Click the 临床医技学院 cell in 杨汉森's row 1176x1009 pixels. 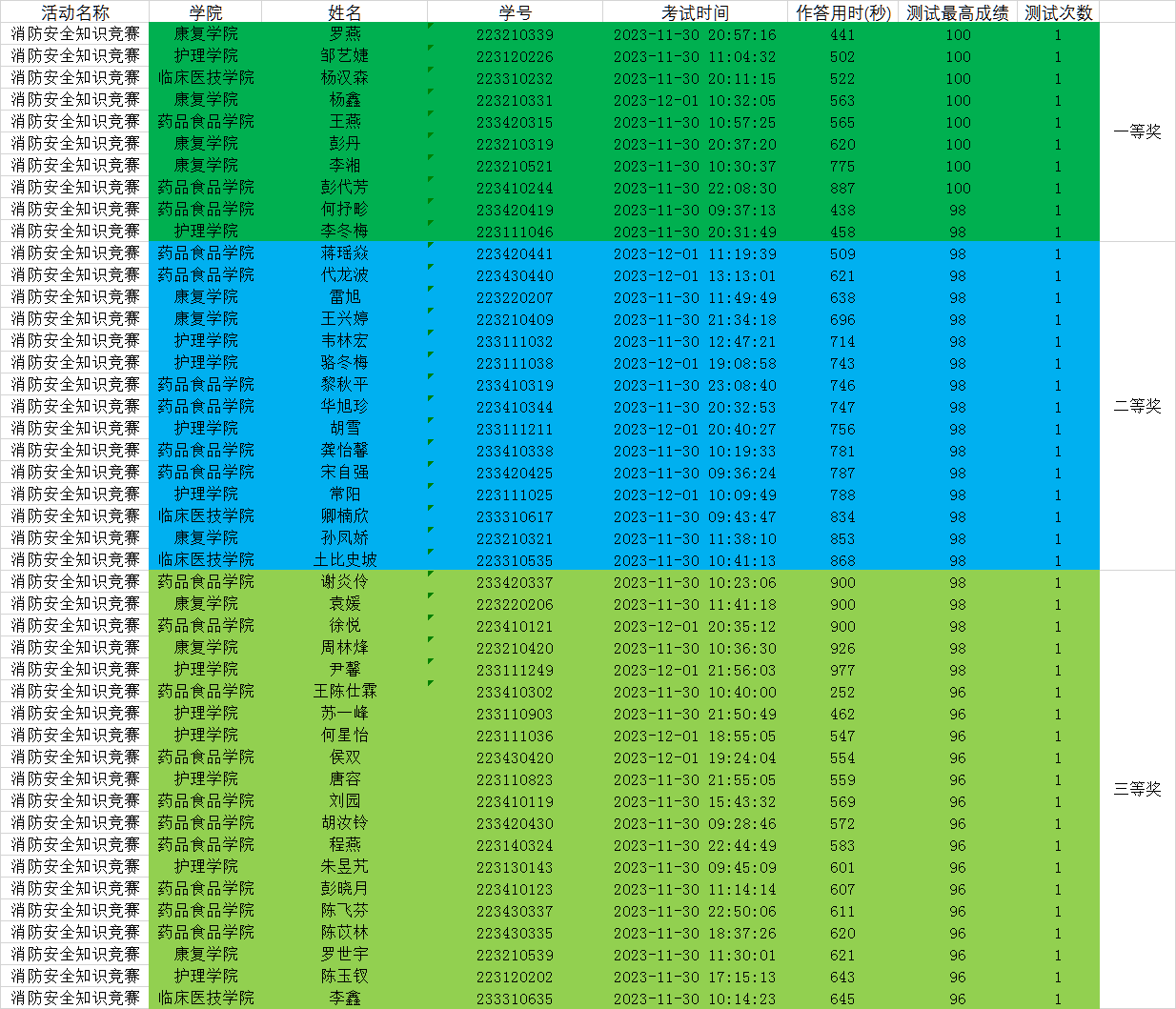pos(206,78)
